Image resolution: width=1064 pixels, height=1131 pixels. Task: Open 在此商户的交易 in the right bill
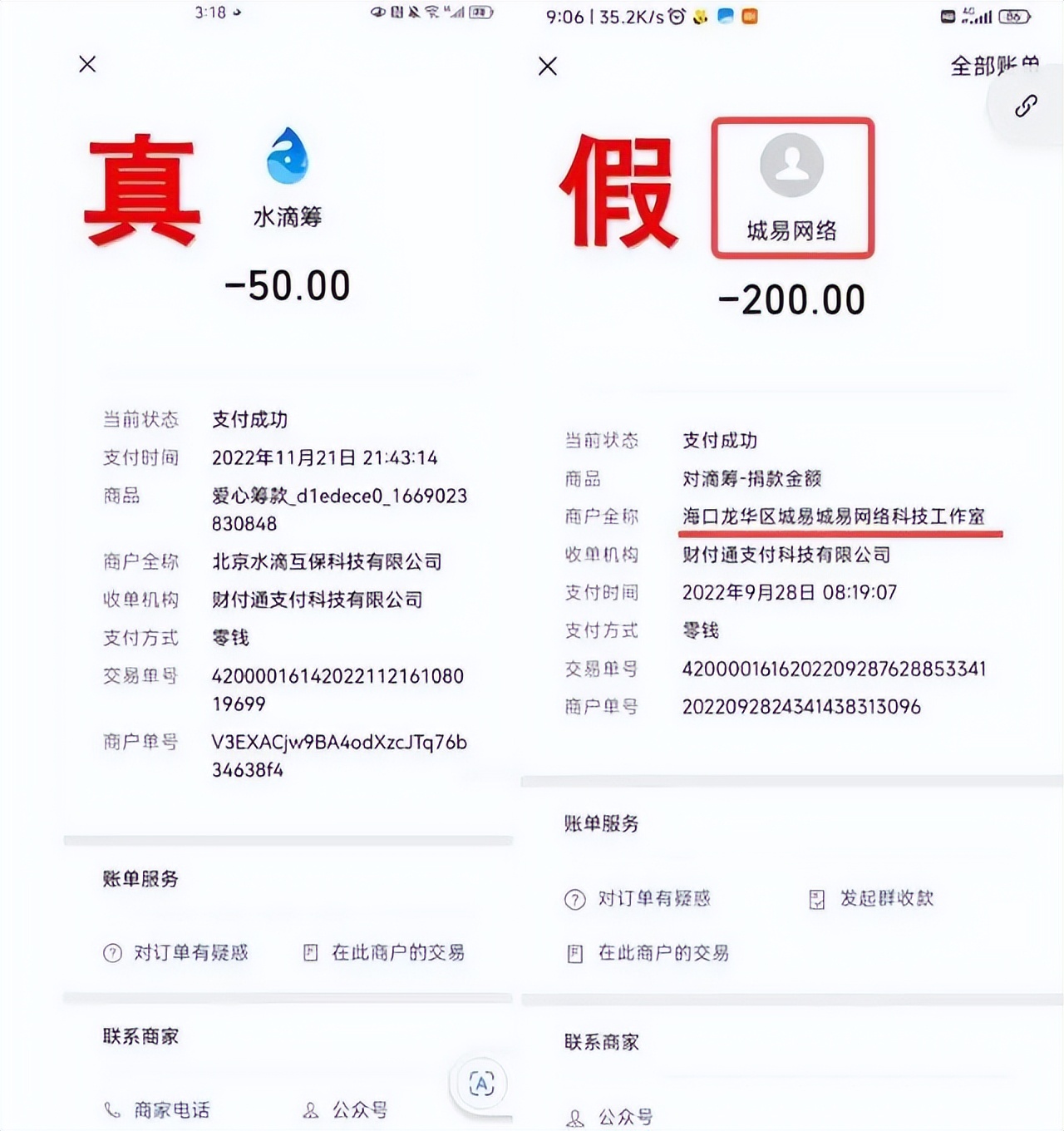pos(648,953)
